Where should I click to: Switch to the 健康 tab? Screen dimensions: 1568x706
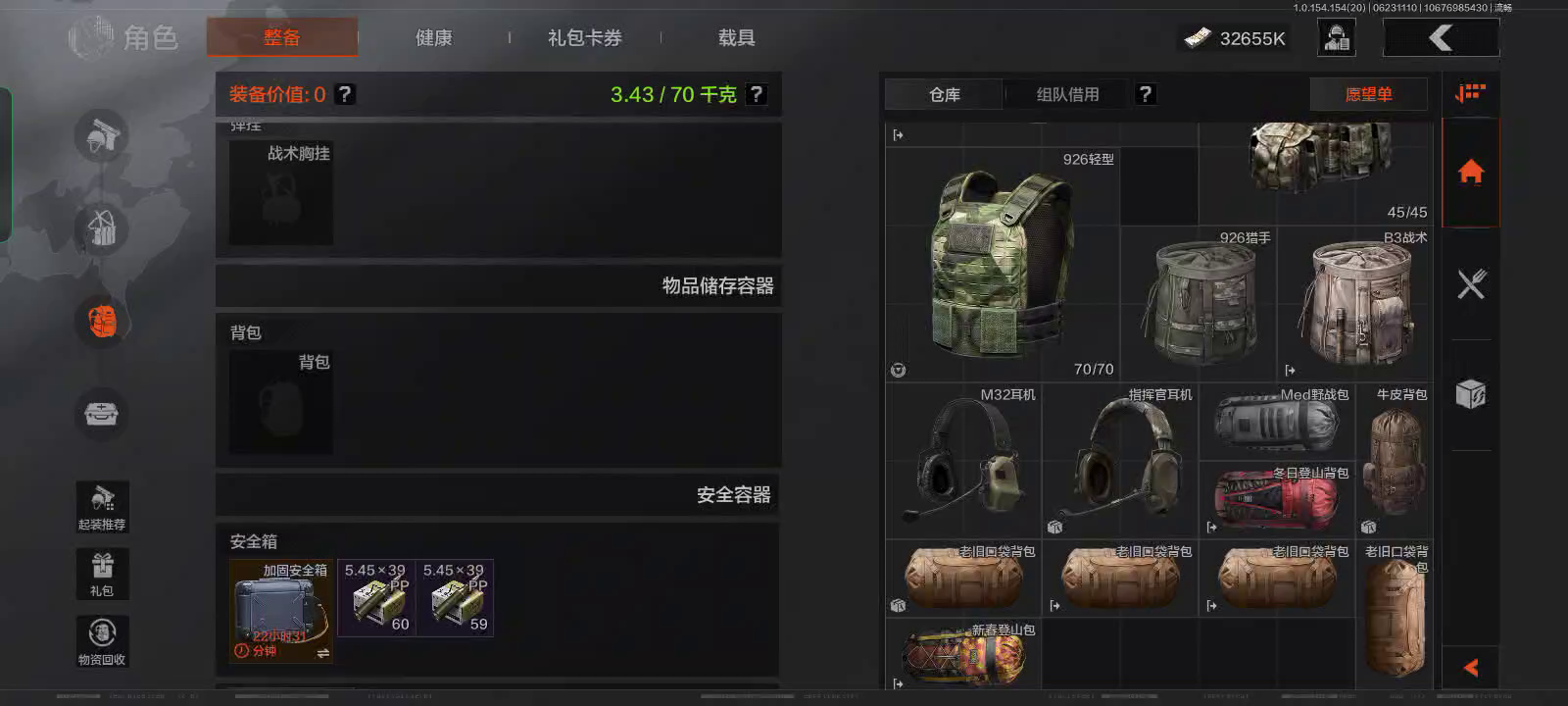pyautogui.click(x=433, y=38)
